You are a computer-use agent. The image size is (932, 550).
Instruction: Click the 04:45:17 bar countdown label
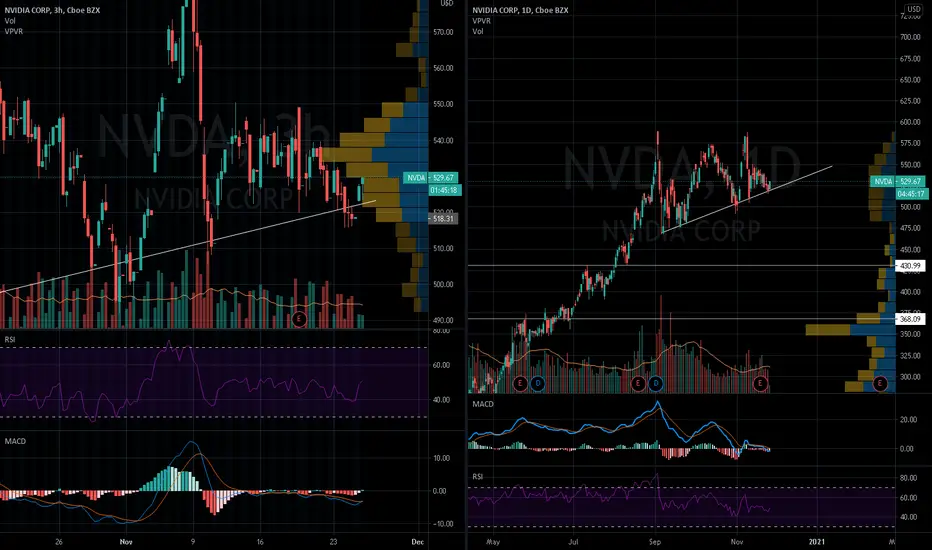(x=911, y=194)
